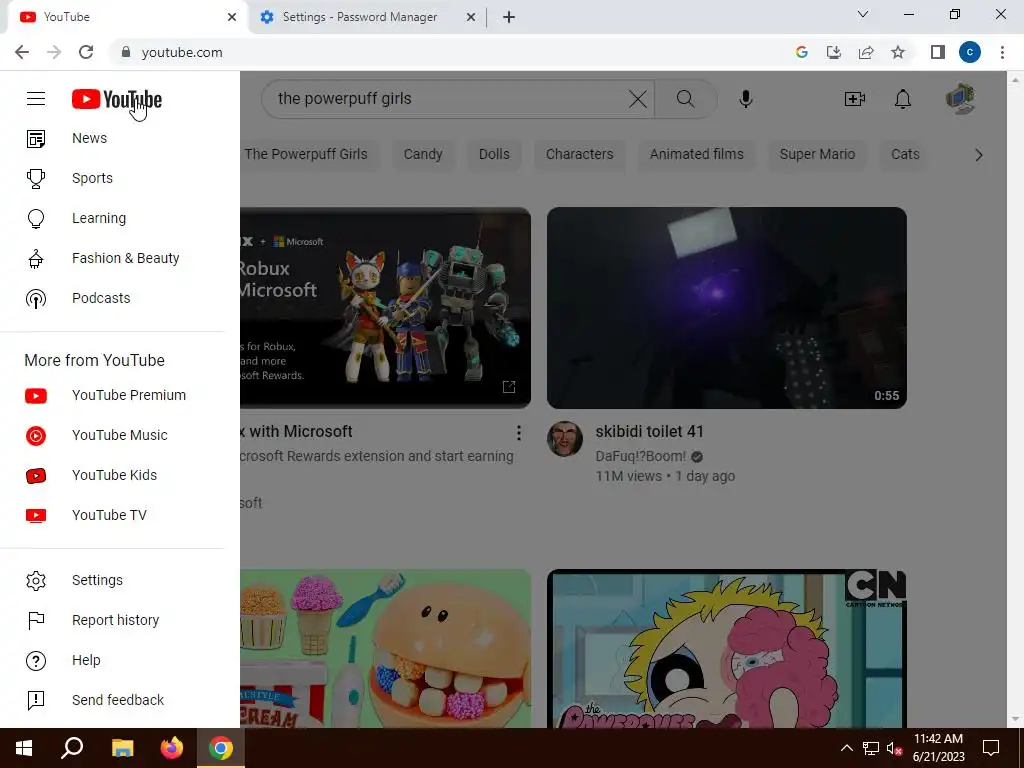Click the YouTube Premium icon
The height and width of the screenshot is (768, 1024).
coord(36,396)
